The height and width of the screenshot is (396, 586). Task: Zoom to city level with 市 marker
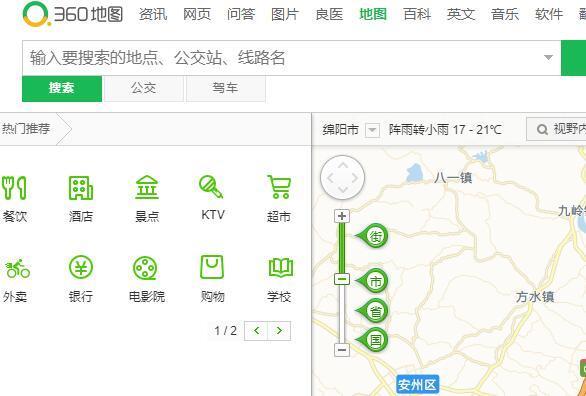372,281
